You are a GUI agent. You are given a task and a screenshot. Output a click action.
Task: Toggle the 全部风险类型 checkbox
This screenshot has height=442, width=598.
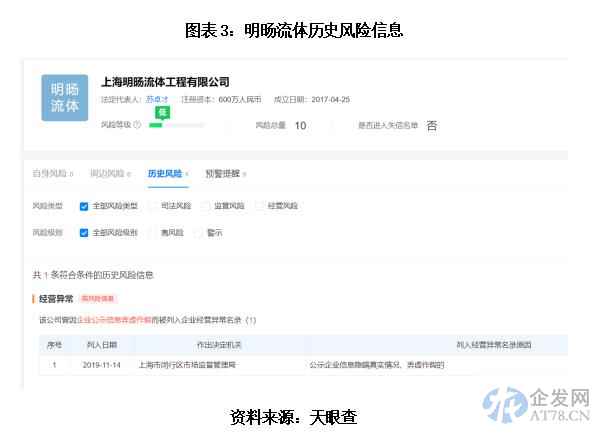(84, 206)
